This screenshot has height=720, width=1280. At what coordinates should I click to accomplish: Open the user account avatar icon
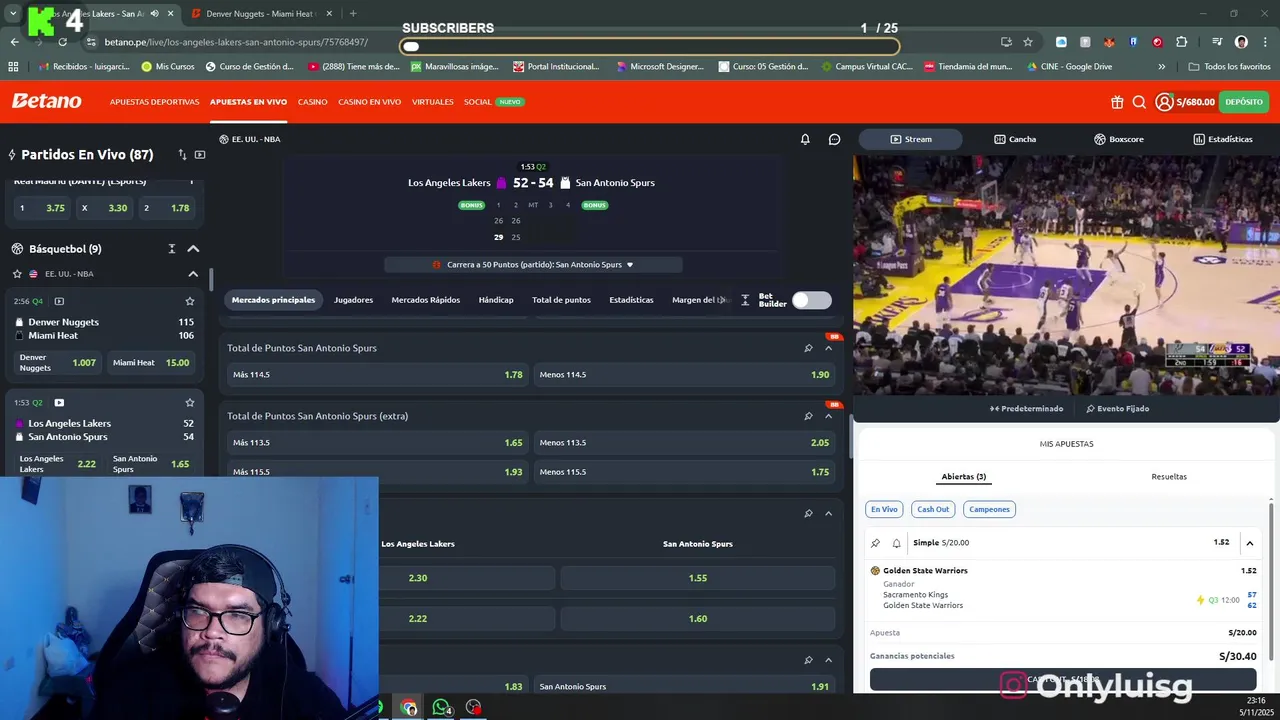[1164, 102]
